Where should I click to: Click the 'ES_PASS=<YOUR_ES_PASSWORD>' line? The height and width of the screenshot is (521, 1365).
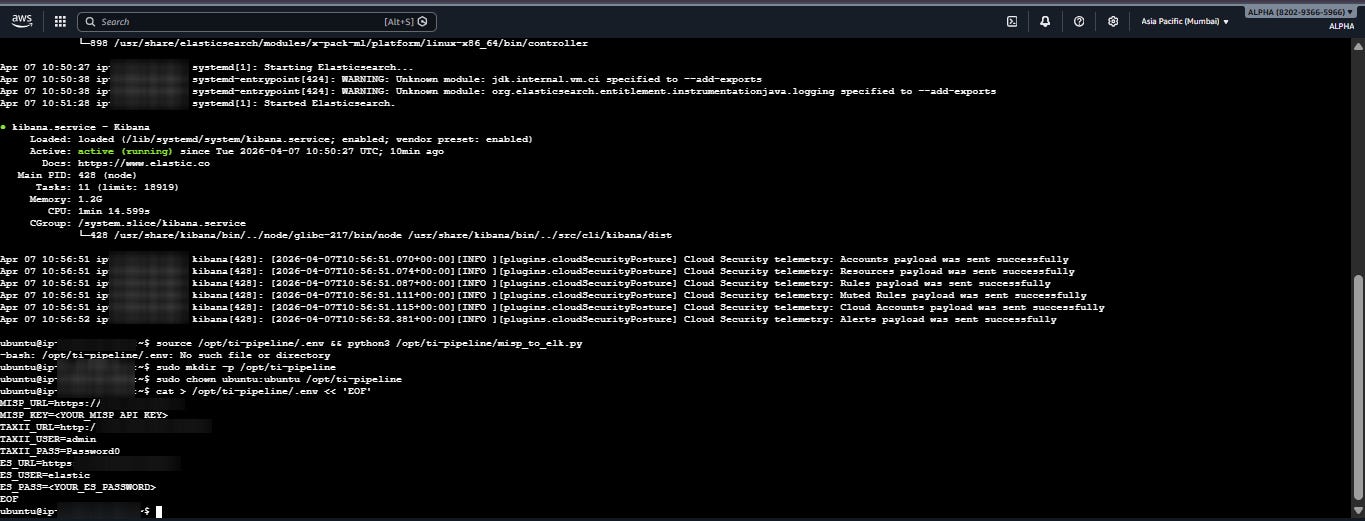[x=78, y=487]
